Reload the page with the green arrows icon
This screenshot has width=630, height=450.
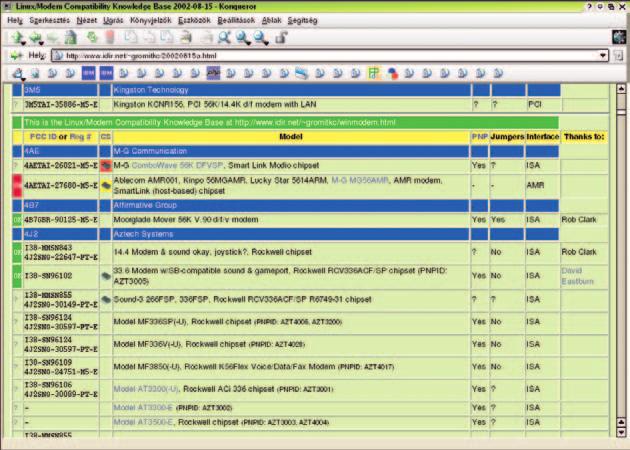tap(93, 37)
